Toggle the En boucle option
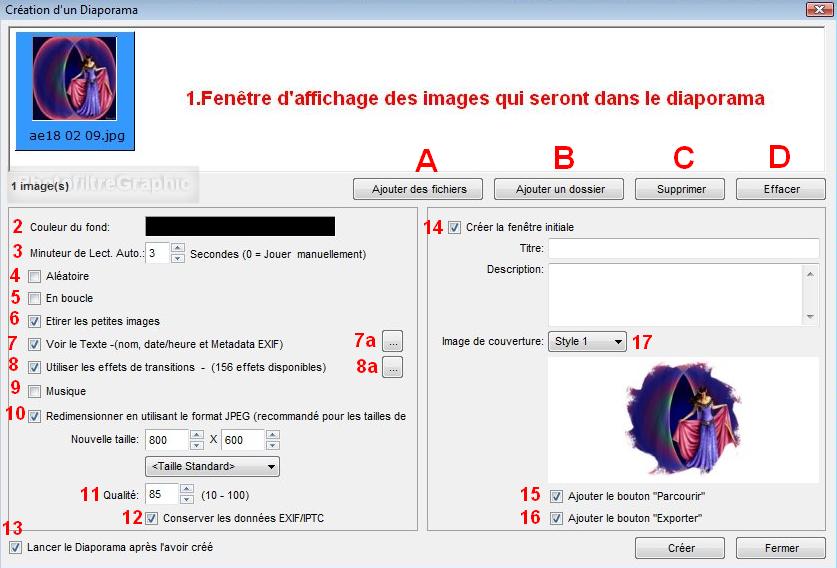This screenshot has height=568, width=837. coord(35,298)
